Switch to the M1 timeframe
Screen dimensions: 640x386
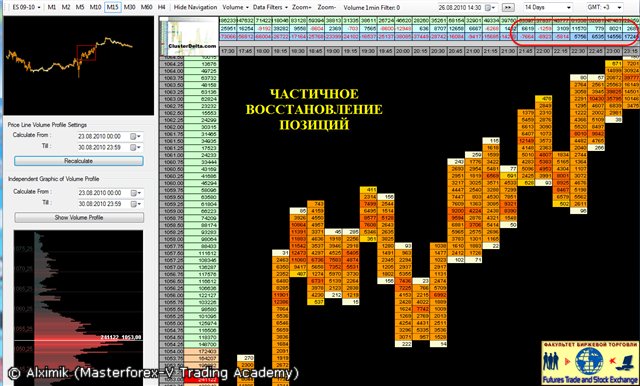[x=51, y=7]
